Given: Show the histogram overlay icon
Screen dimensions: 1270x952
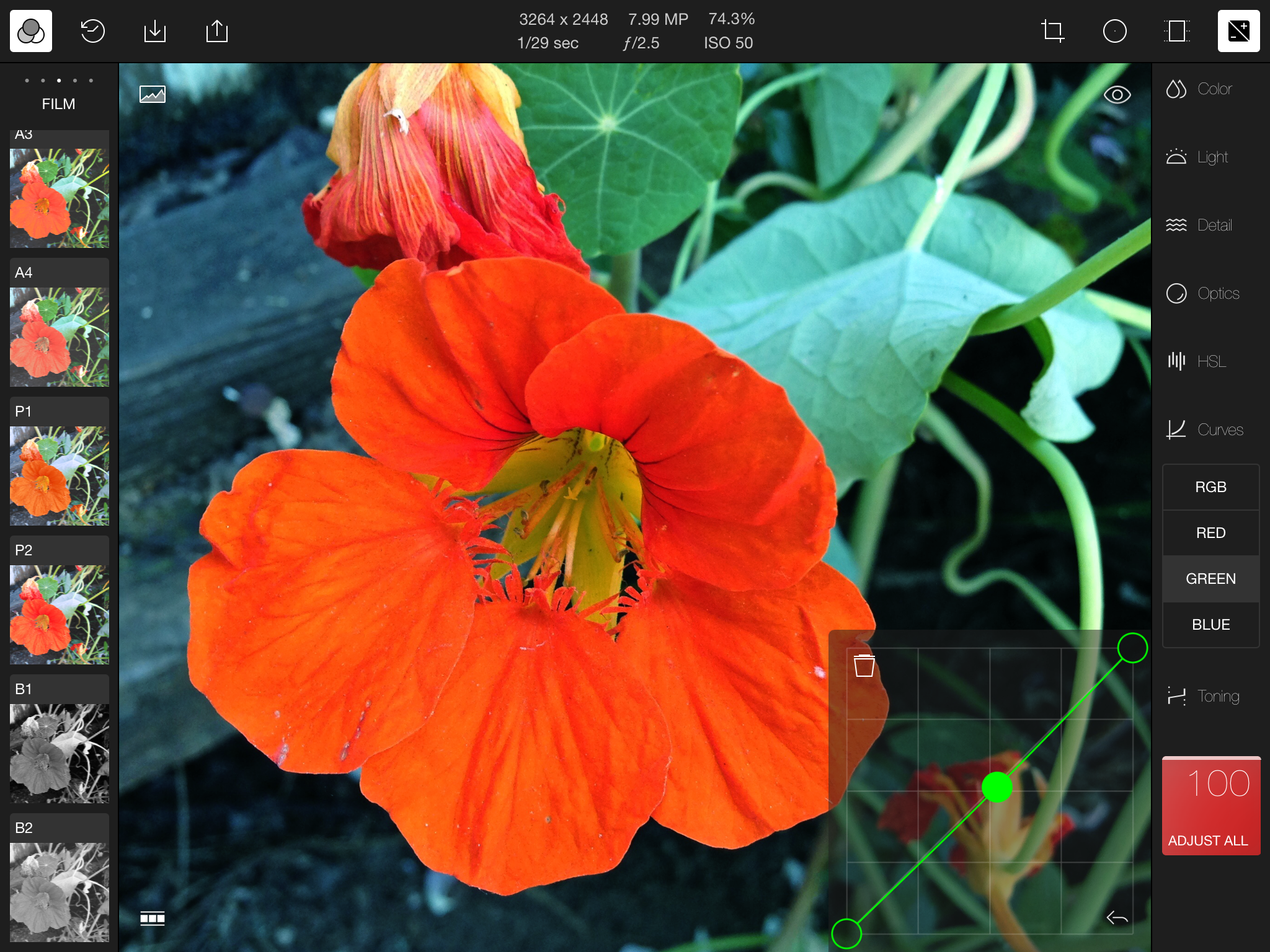Looking at the screenshot, I should point(153,94).
